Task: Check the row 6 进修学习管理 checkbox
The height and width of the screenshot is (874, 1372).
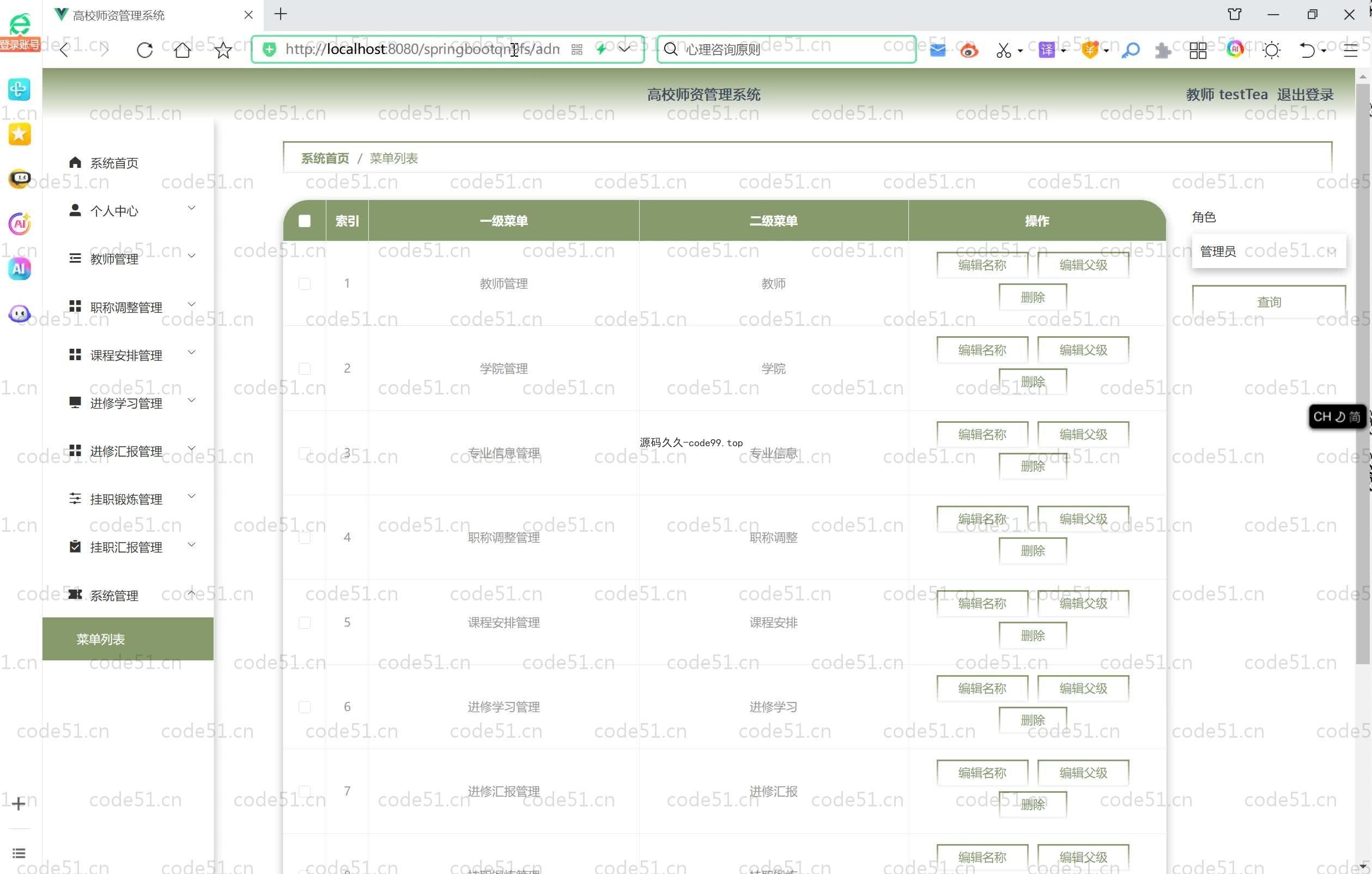Action: tap(304, 707)
